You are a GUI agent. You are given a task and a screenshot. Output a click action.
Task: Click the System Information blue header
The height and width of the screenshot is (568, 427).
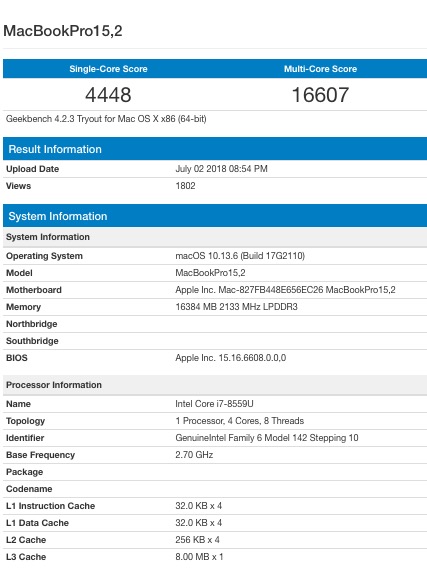coord(215,216)
